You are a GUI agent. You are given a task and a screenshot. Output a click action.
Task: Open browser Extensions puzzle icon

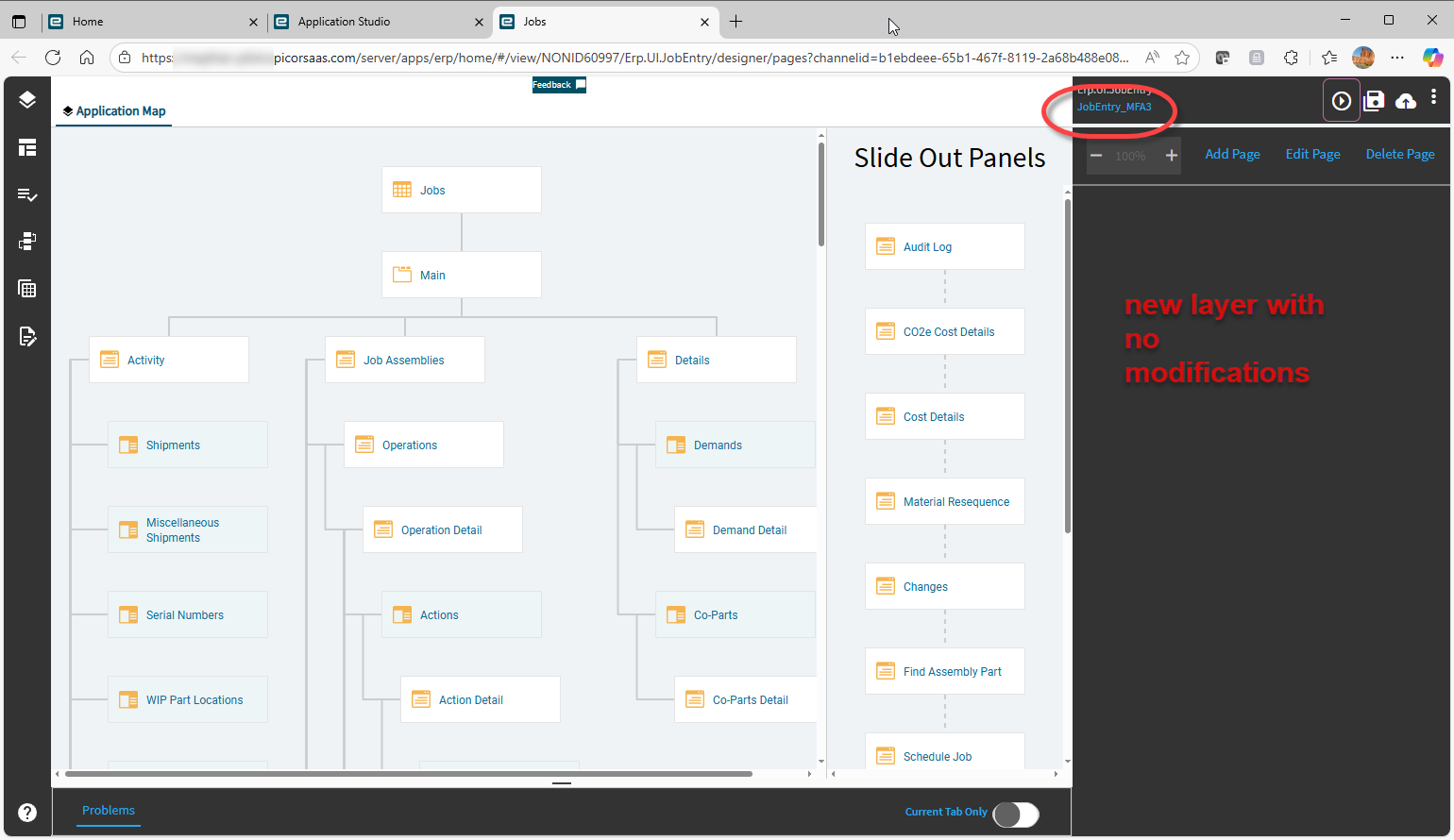coord(1292,58)
